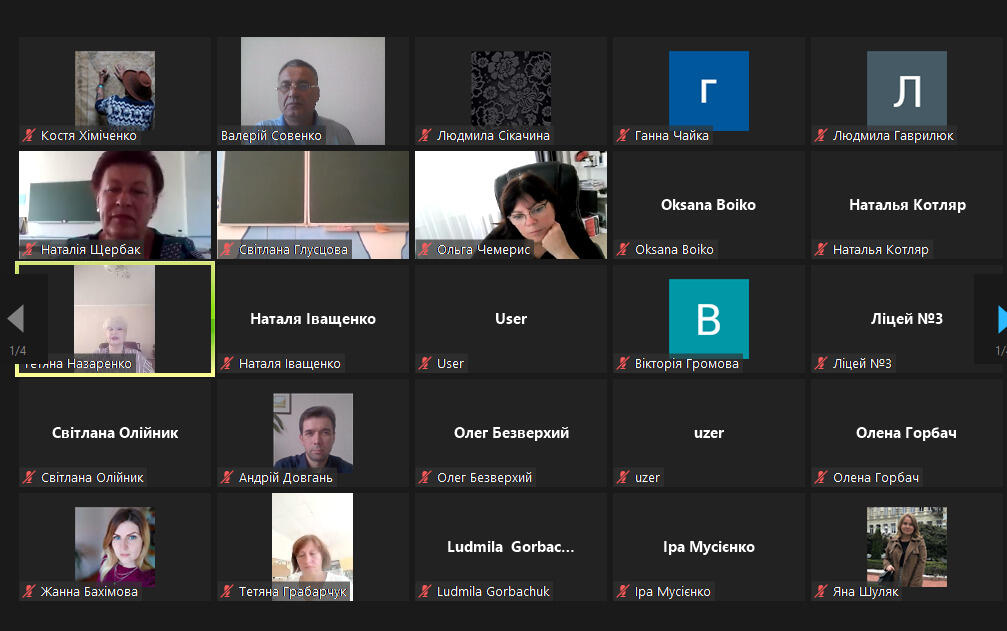Select Валерій Совенко's video tile

click(313, 91)
